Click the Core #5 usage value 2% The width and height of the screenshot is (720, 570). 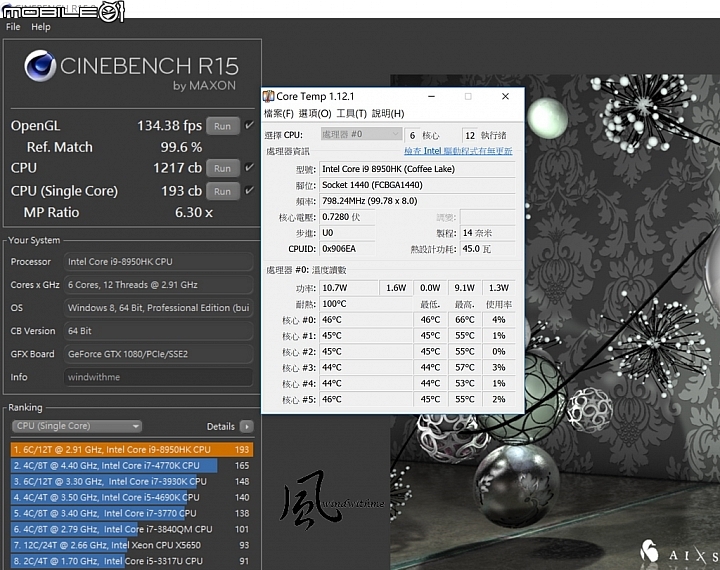[x=499, y=399]
